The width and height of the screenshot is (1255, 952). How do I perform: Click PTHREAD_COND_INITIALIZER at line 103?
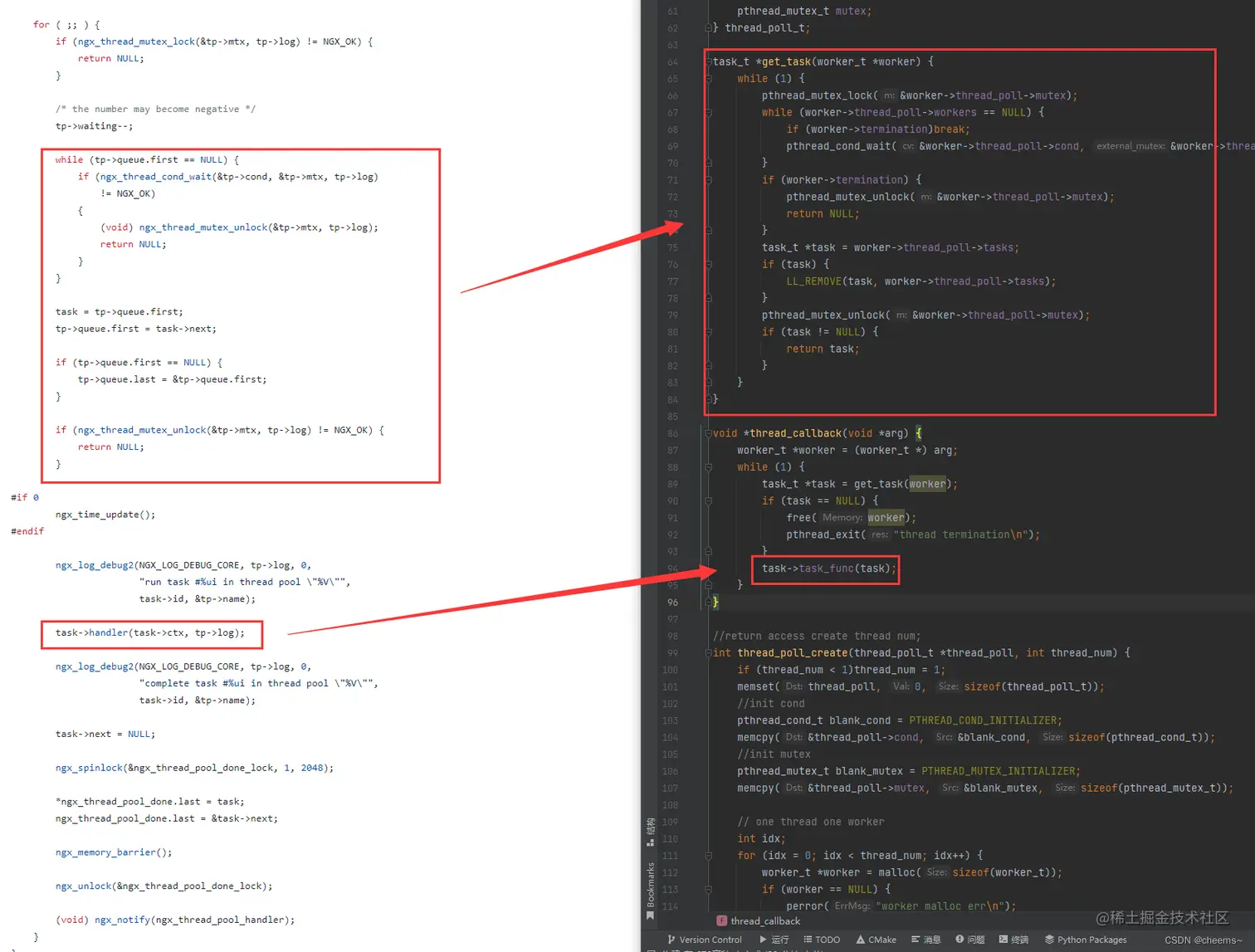tap(984, 720)
